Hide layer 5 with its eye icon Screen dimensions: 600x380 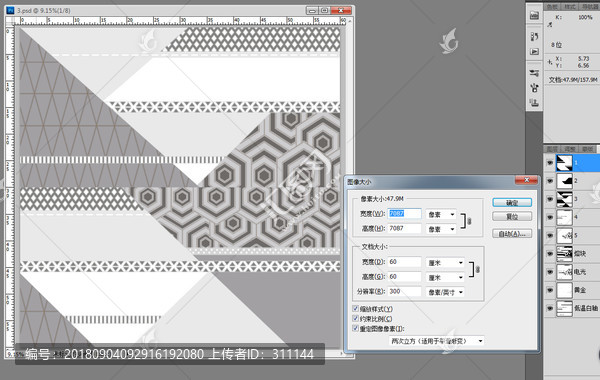coord(550,235)
